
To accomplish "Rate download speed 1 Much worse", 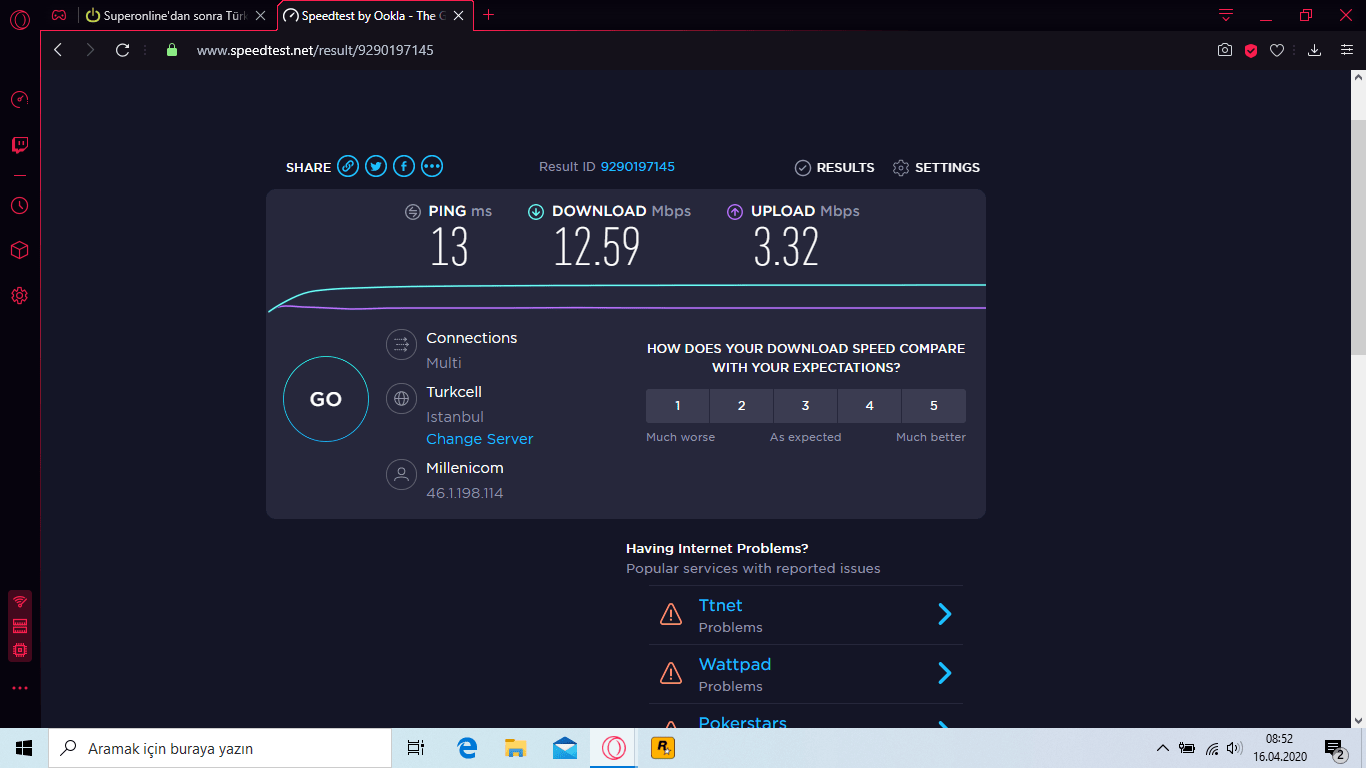I will pos(677,406).
